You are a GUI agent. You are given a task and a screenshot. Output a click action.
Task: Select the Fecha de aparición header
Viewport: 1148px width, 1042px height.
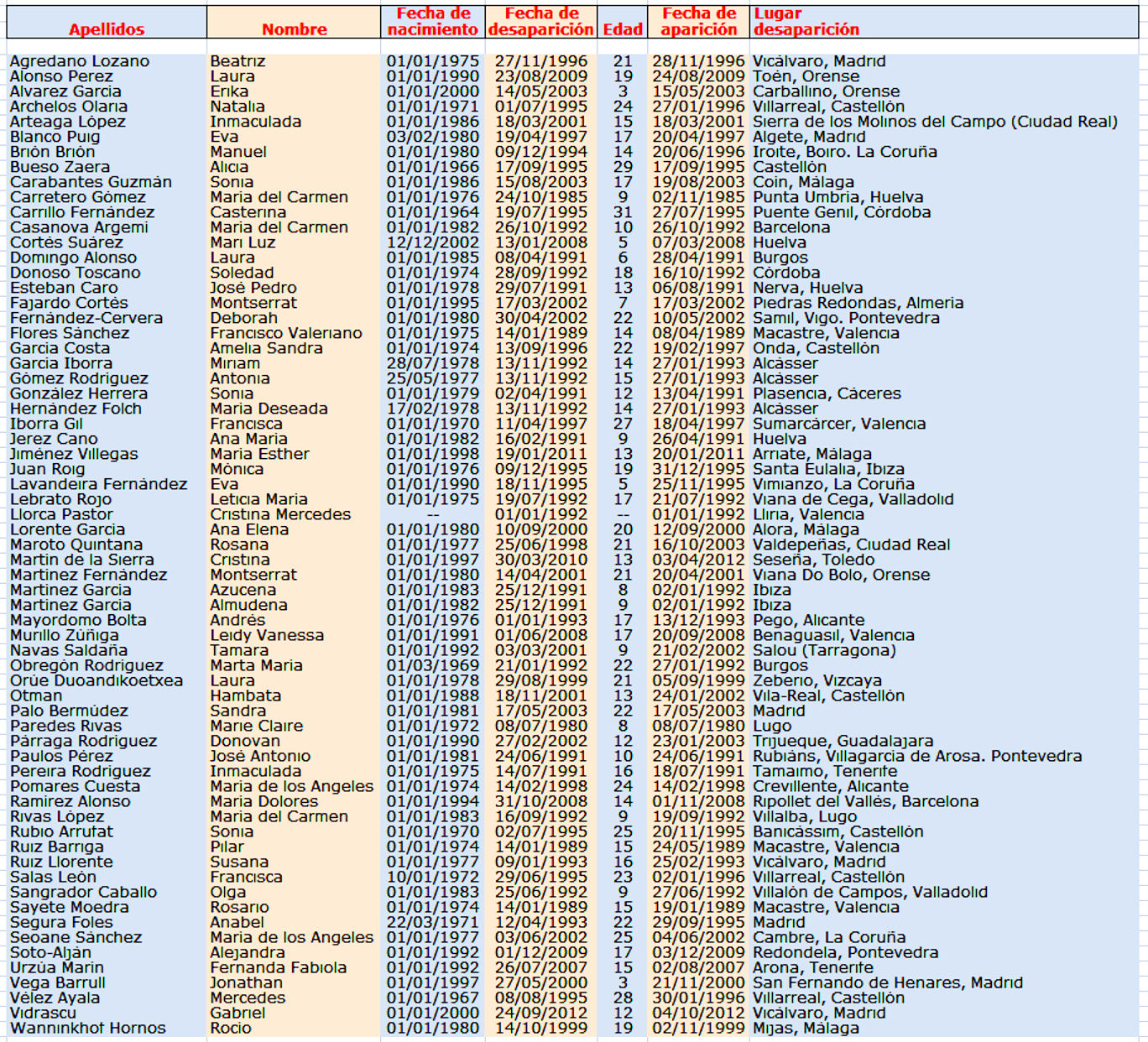click(698, 22)
